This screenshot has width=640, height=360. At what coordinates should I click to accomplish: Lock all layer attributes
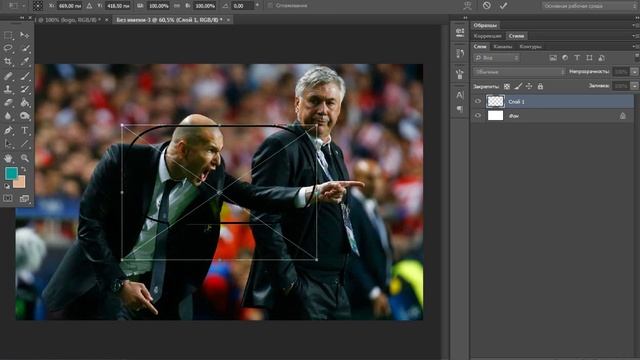point(540,86)
